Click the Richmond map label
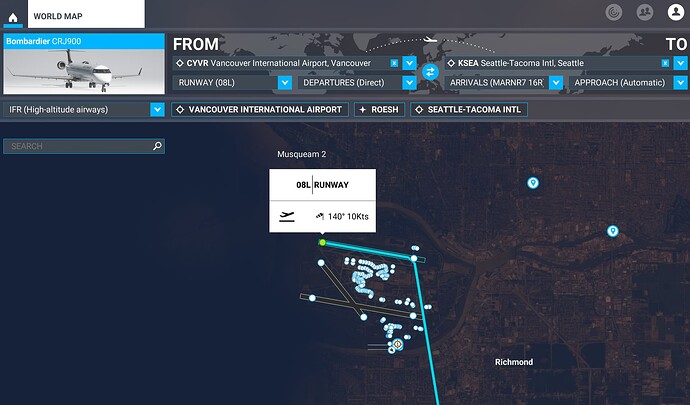 pyautogui.click(x=514, y=362)
